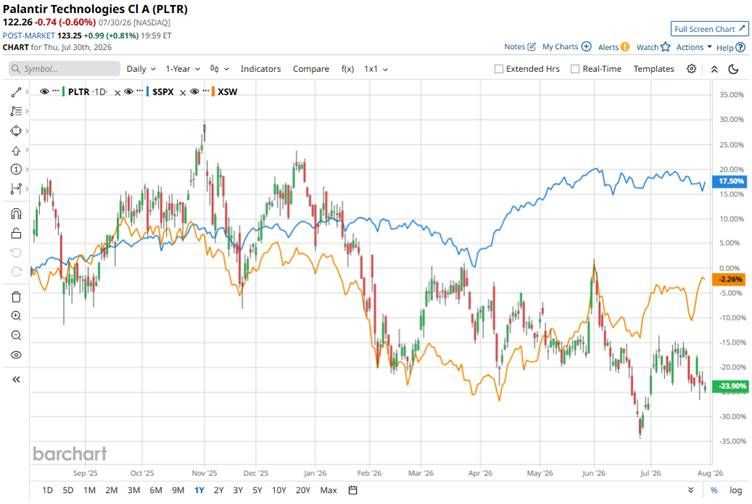Image resolution: width=752 pixels, height=504 pixels.
Task: Toggle drawings visibility eye in sidebar
Action: tap(16, 355)
